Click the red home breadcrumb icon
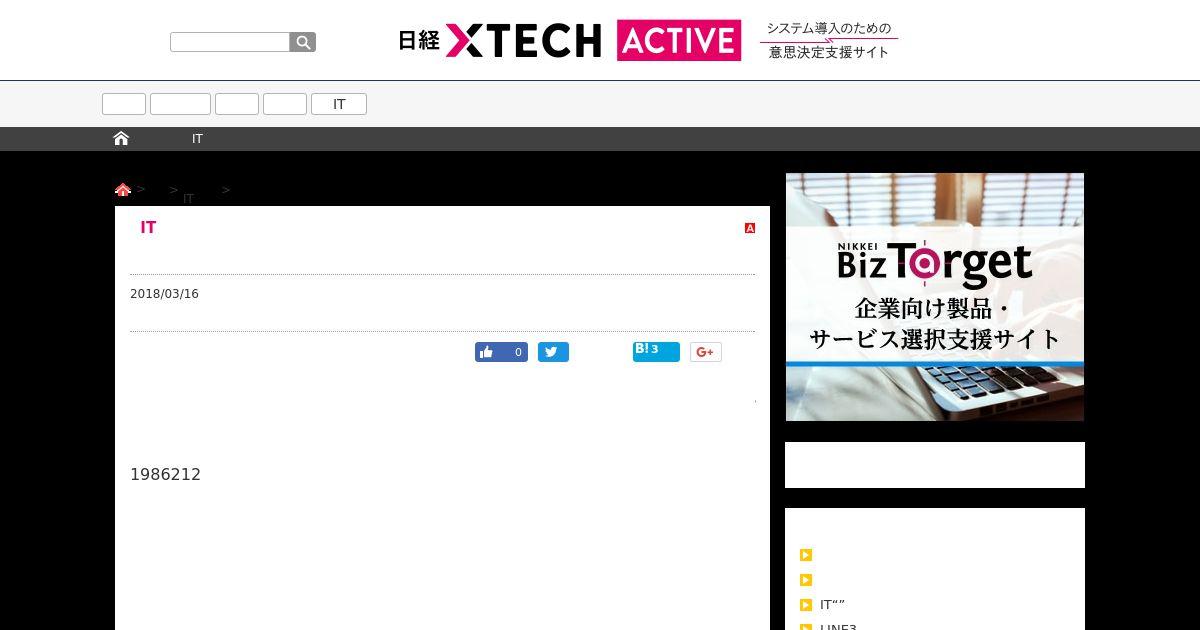Image resolution: width=1200 pixels, height=630 pixels. click(x=123, y=190)
